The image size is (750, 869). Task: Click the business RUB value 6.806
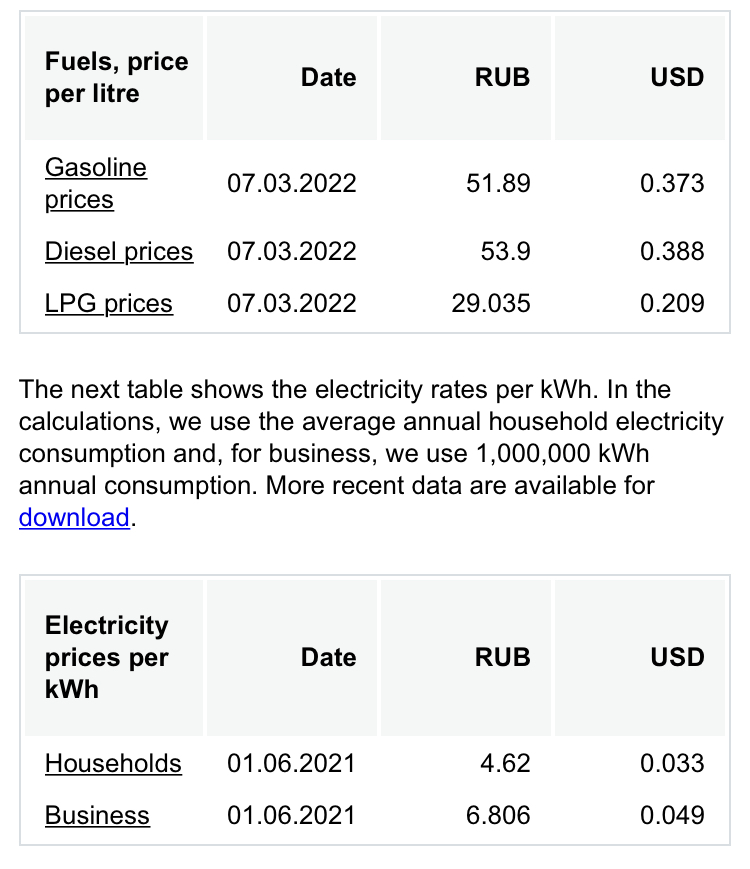point(498,816)
